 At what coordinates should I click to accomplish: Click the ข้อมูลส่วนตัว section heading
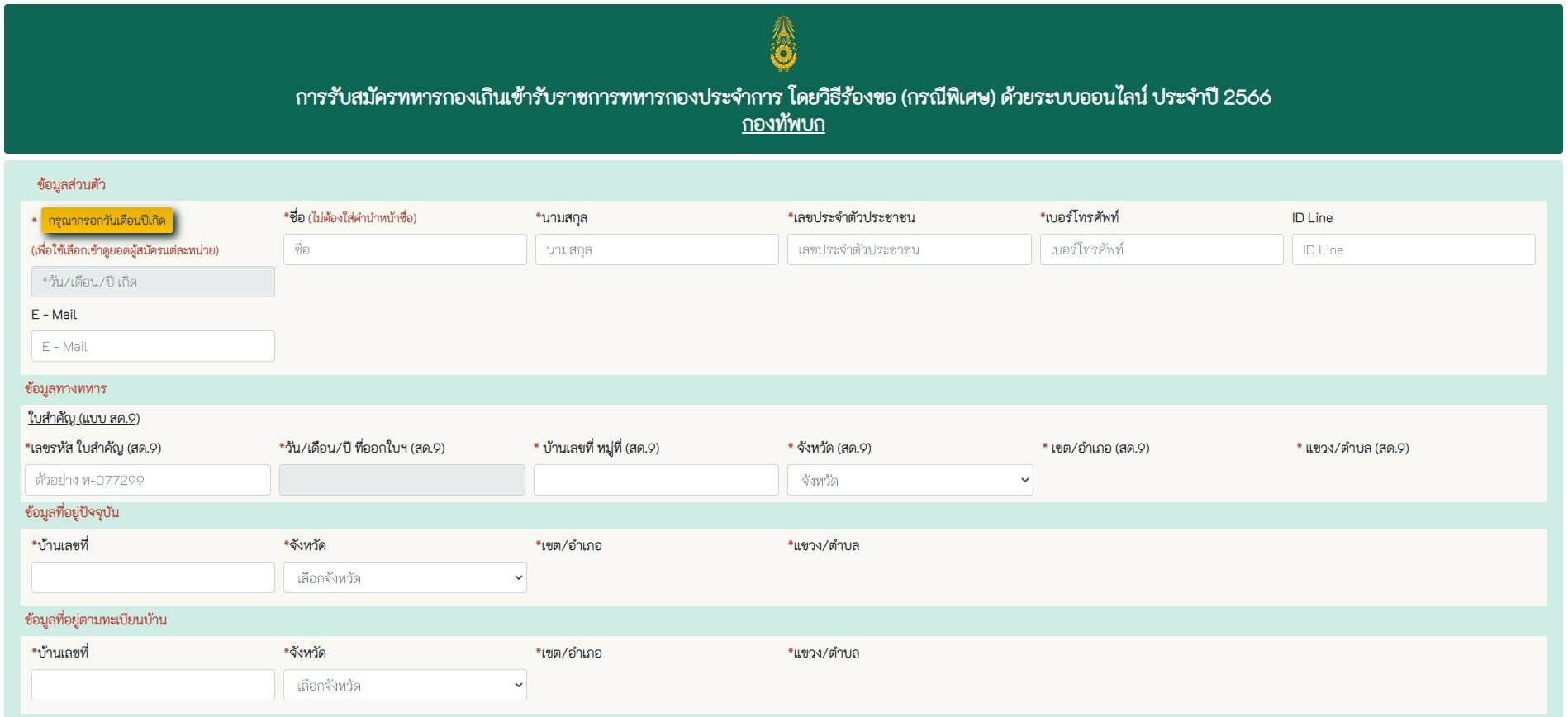[71, 184]
